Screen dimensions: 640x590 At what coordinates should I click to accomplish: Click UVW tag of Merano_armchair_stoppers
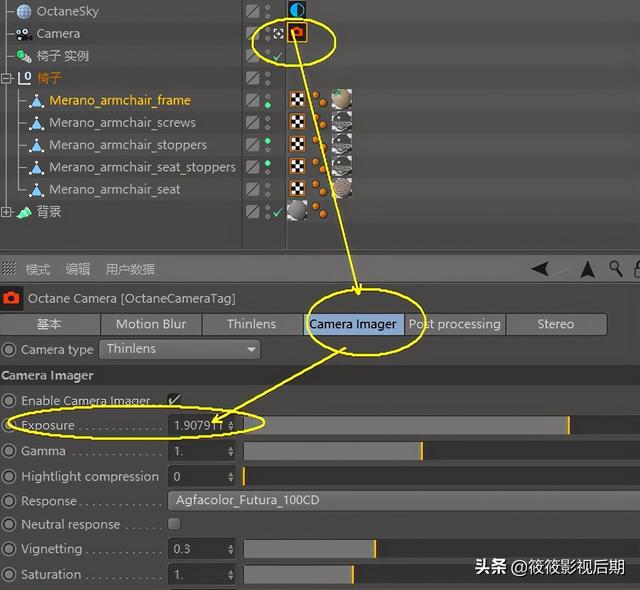point(297,144)
